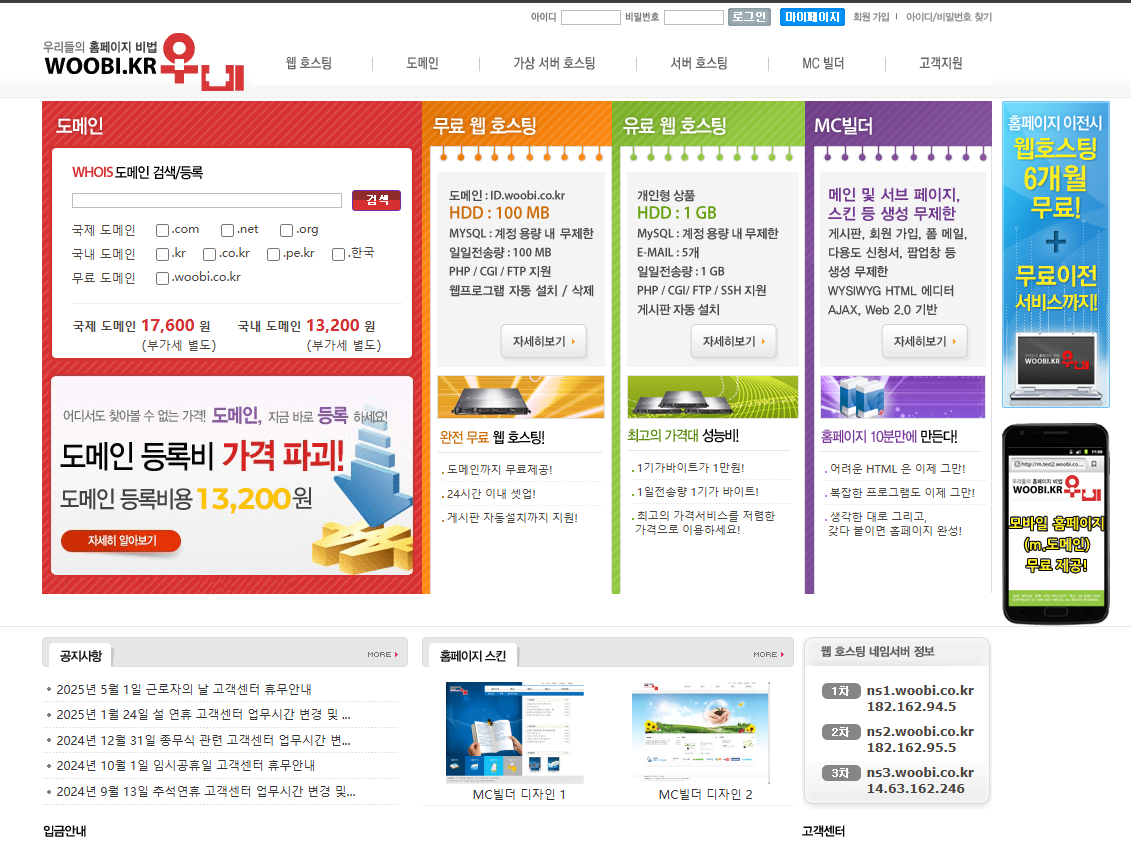Check the .com domain checkbox
The height and width of the screenshot is (843, 1131).
(162, 230)
